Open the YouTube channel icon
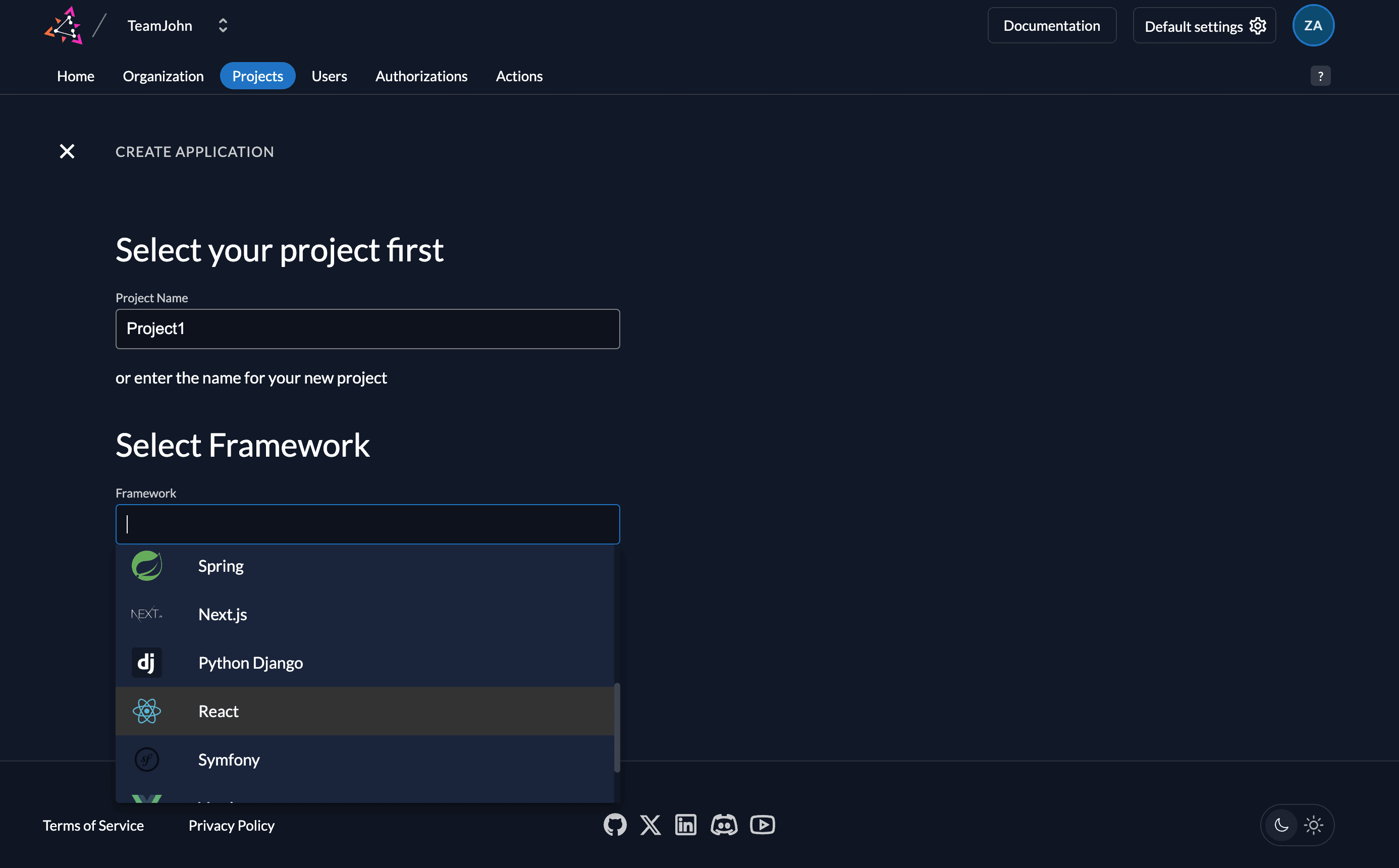1399x868 pixels. tap(762, 825)
